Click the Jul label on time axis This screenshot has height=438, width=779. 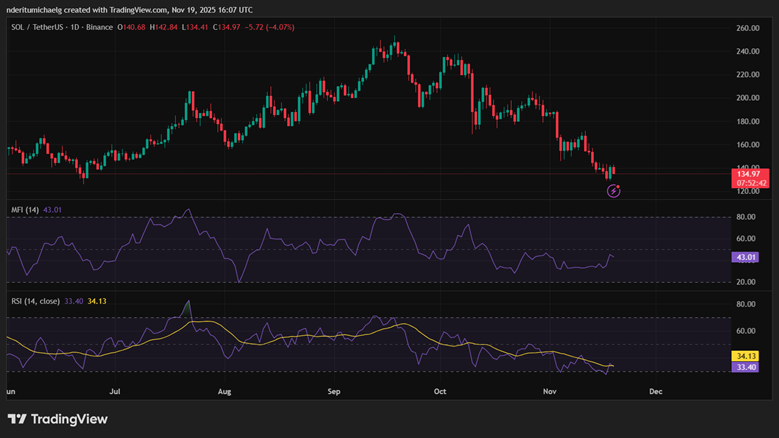[x=115, y=393]
